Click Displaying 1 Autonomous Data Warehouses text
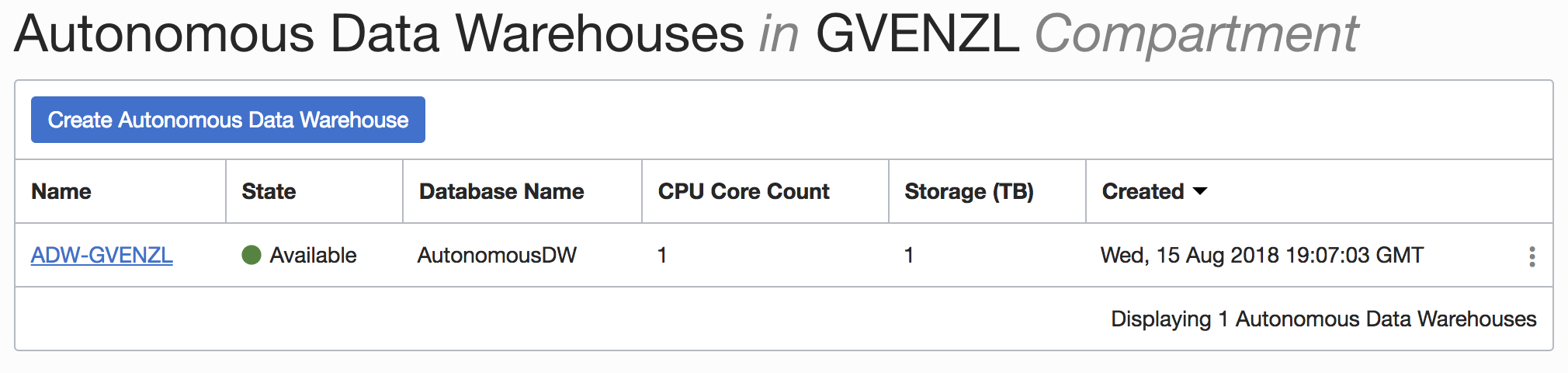 click(1323, 319)
